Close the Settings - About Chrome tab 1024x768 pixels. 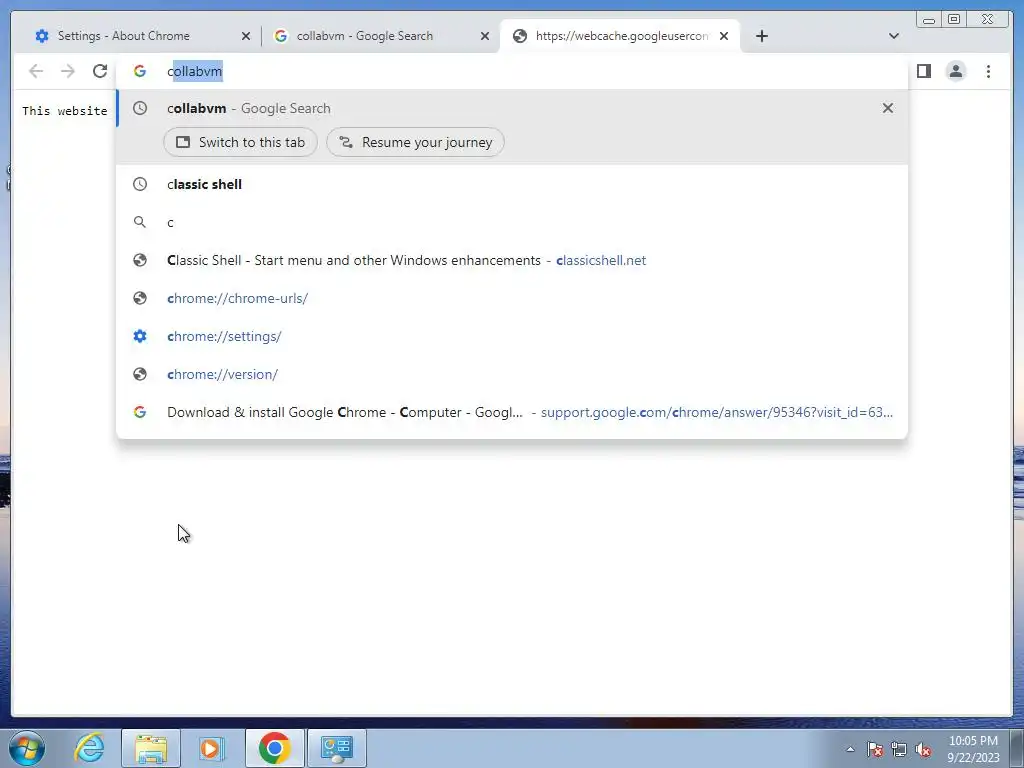[246, 36]
